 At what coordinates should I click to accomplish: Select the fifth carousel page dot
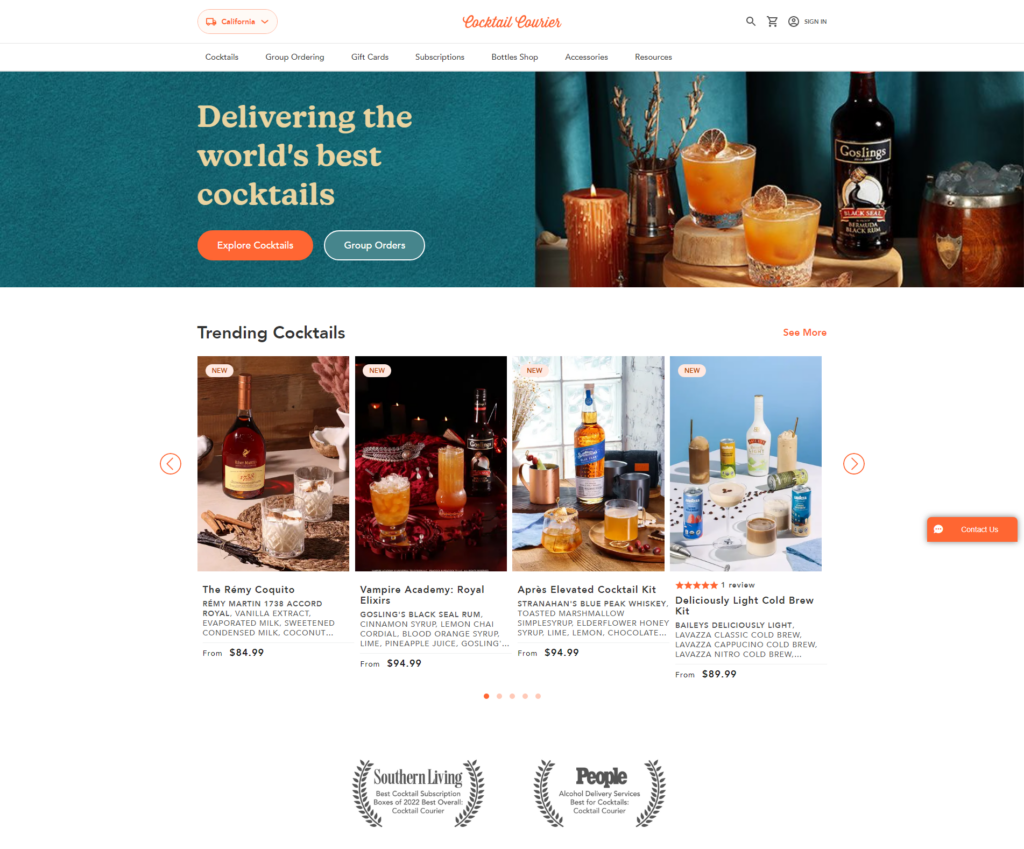538,696
